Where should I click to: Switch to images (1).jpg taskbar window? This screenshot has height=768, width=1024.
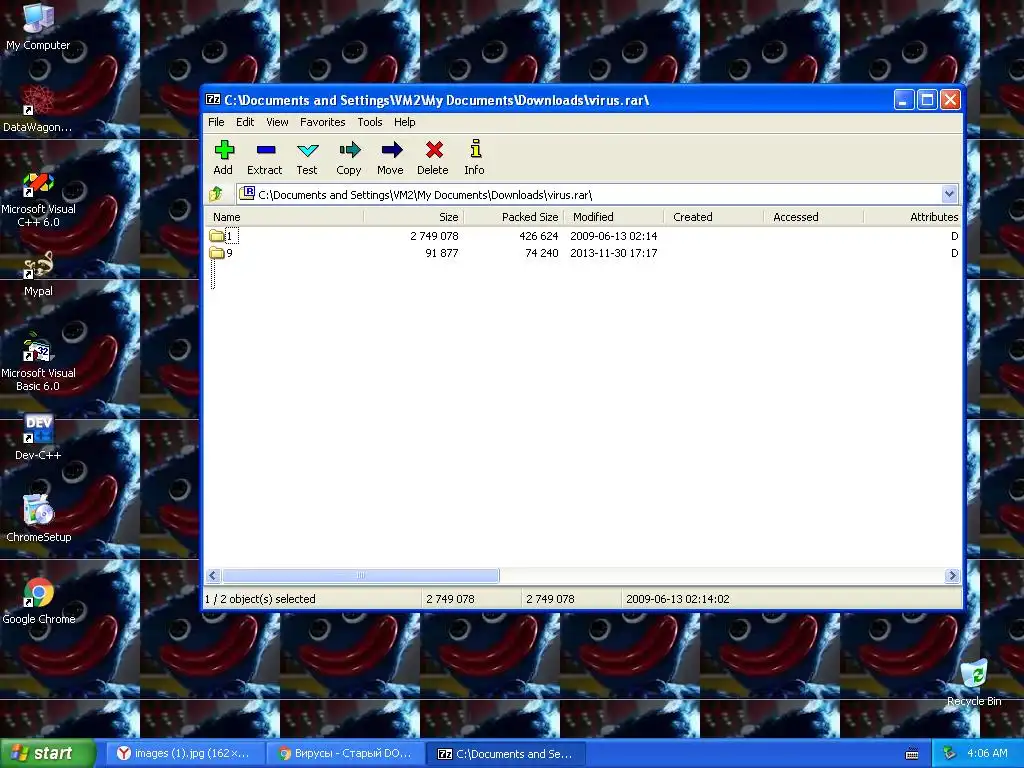185,754
